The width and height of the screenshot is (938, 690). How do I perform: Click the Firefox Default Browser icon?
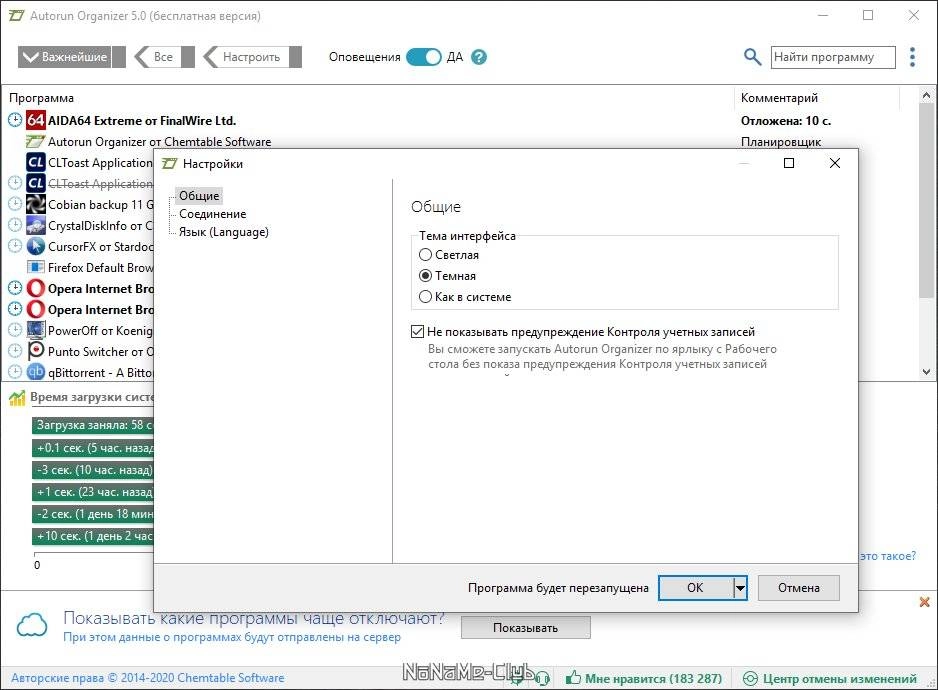point(35,267)
